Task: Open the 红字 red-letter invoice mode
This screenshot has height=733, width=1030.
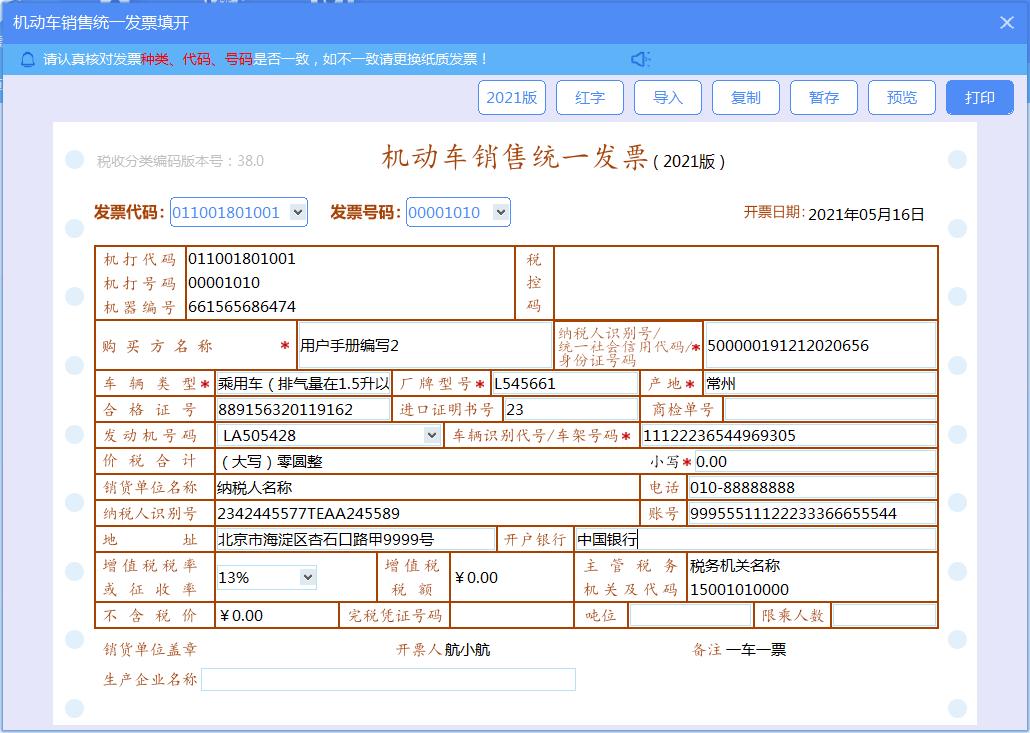Action: (x=590, y=97)
